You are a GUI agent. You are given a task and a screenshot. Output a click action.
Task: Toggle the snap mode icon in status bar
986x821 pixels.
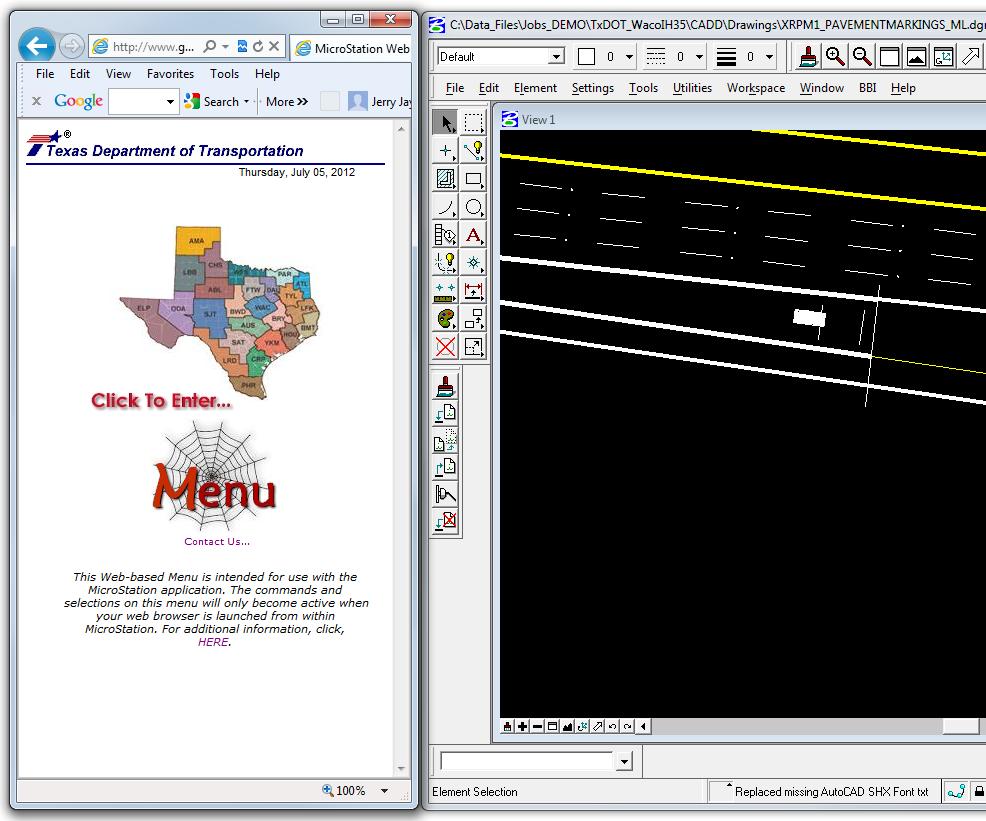pos(956,791)
